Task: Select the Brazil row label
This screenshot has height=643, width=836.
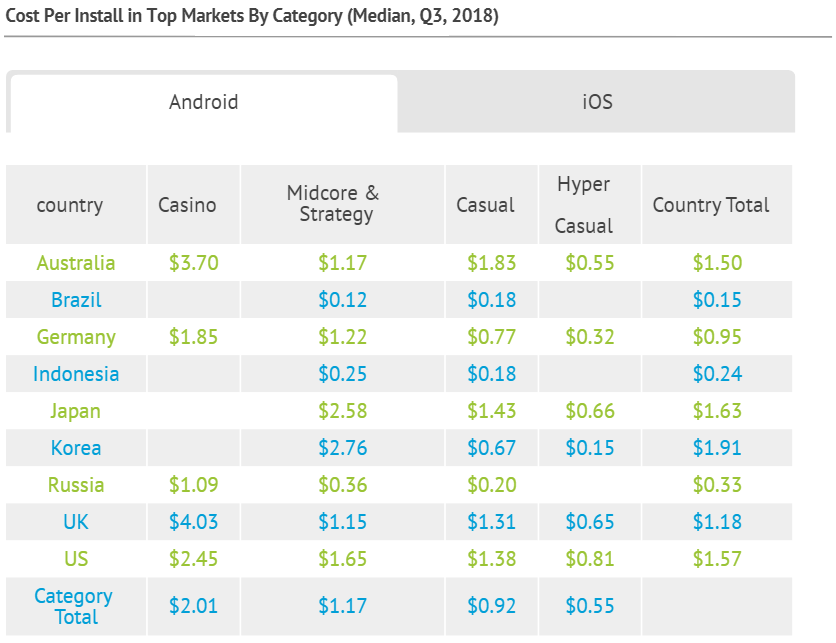Action: click(76, 300)
